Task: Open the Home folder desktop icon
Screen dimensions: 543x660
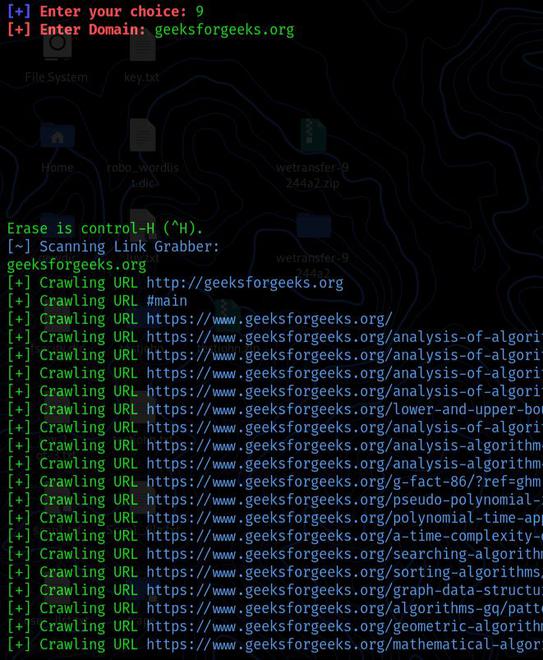Action: click(x=57, y=148)
